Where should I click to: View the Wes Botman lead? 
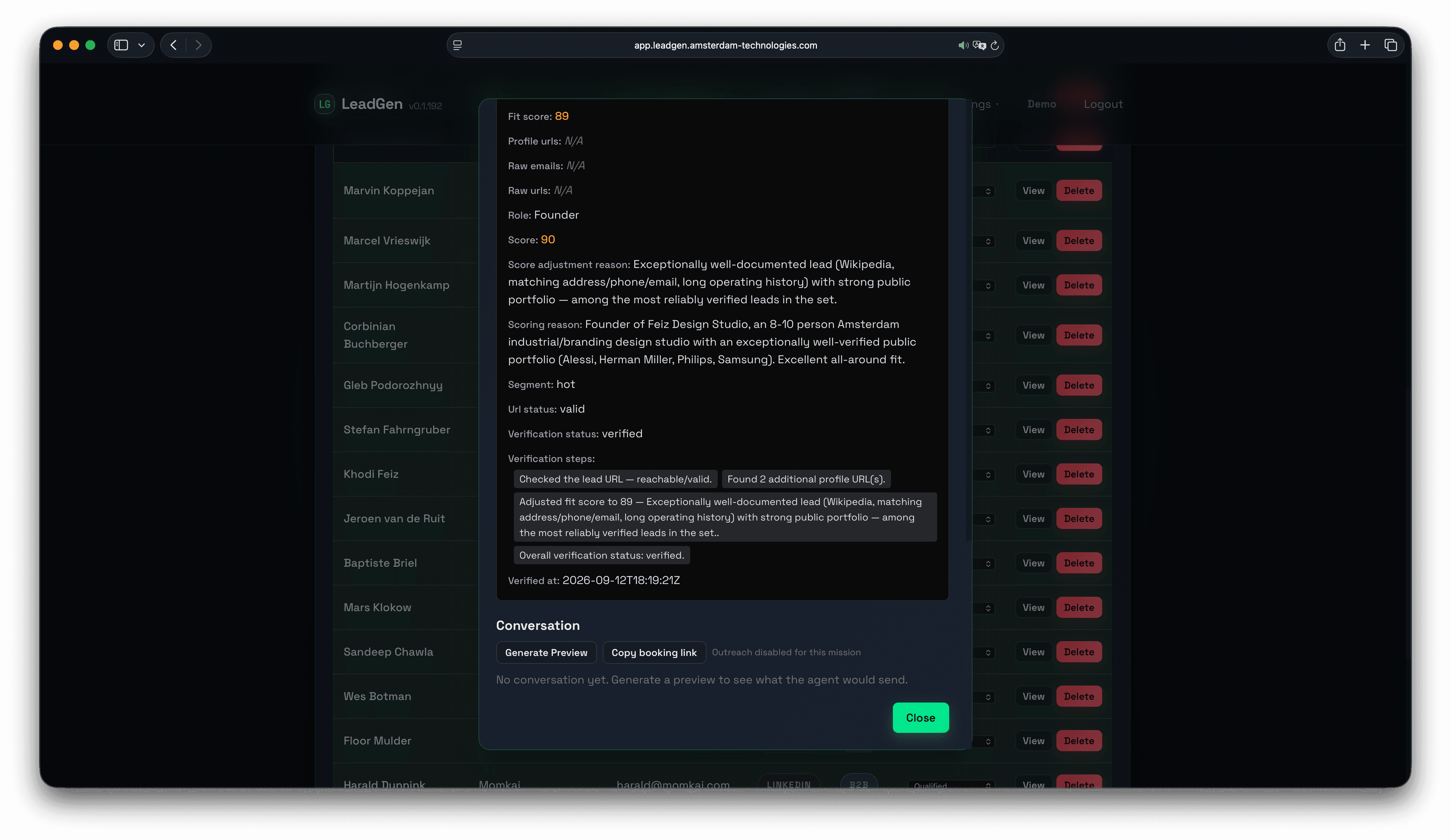tap(1033, 696)
